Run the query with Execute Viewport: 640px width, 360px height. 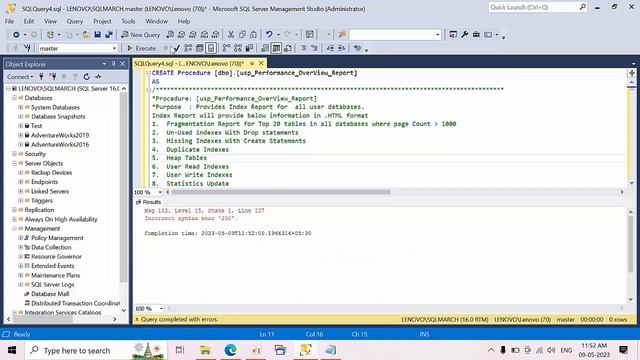click(142, 48)
